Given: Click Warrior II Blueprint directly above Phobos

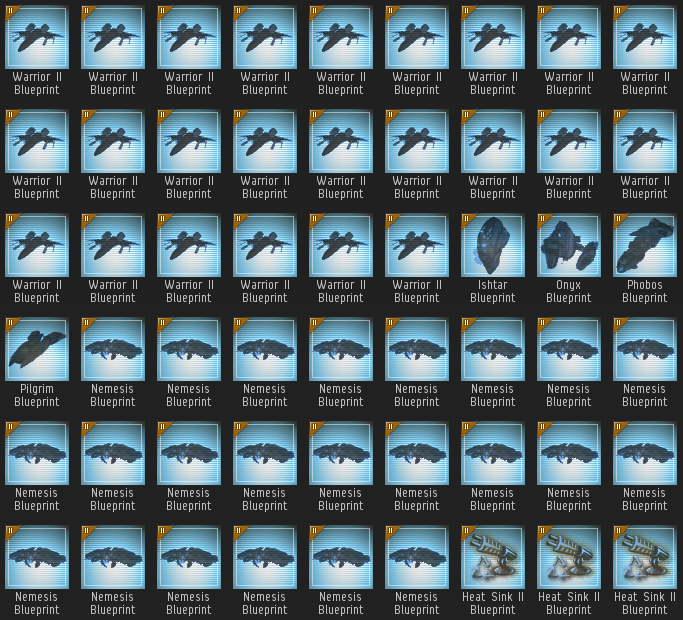Looking at the screenshot, I should coord(644,141).
